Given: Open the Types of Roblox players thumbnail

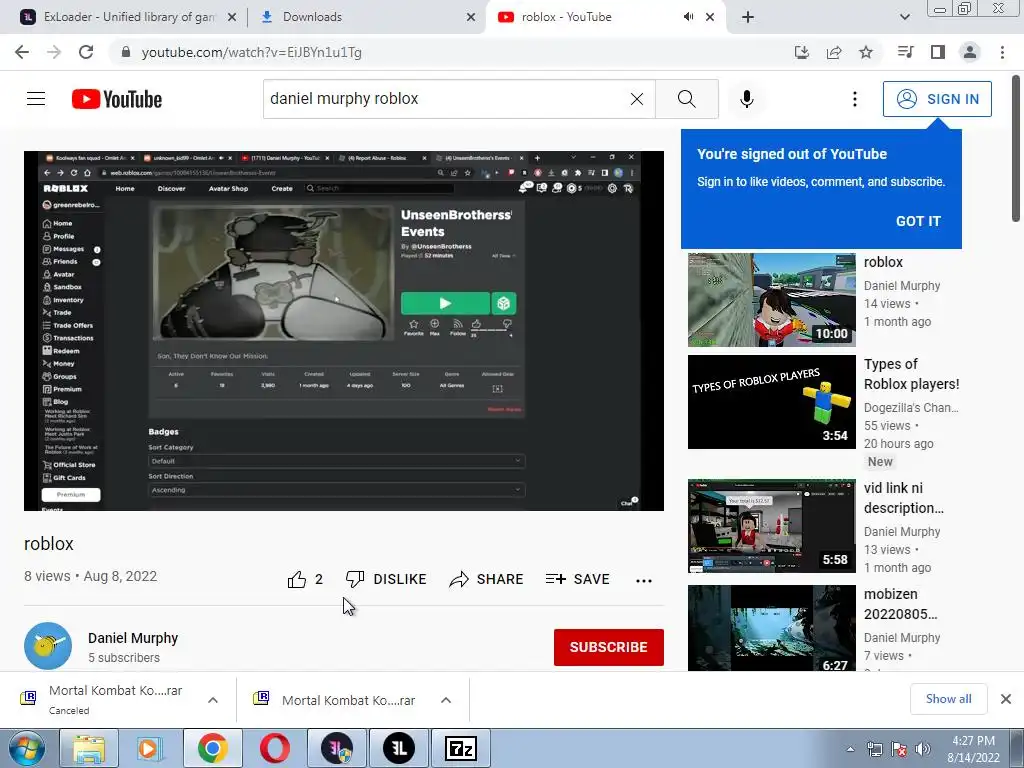Looking at the screenshot, I should (771, 402).
